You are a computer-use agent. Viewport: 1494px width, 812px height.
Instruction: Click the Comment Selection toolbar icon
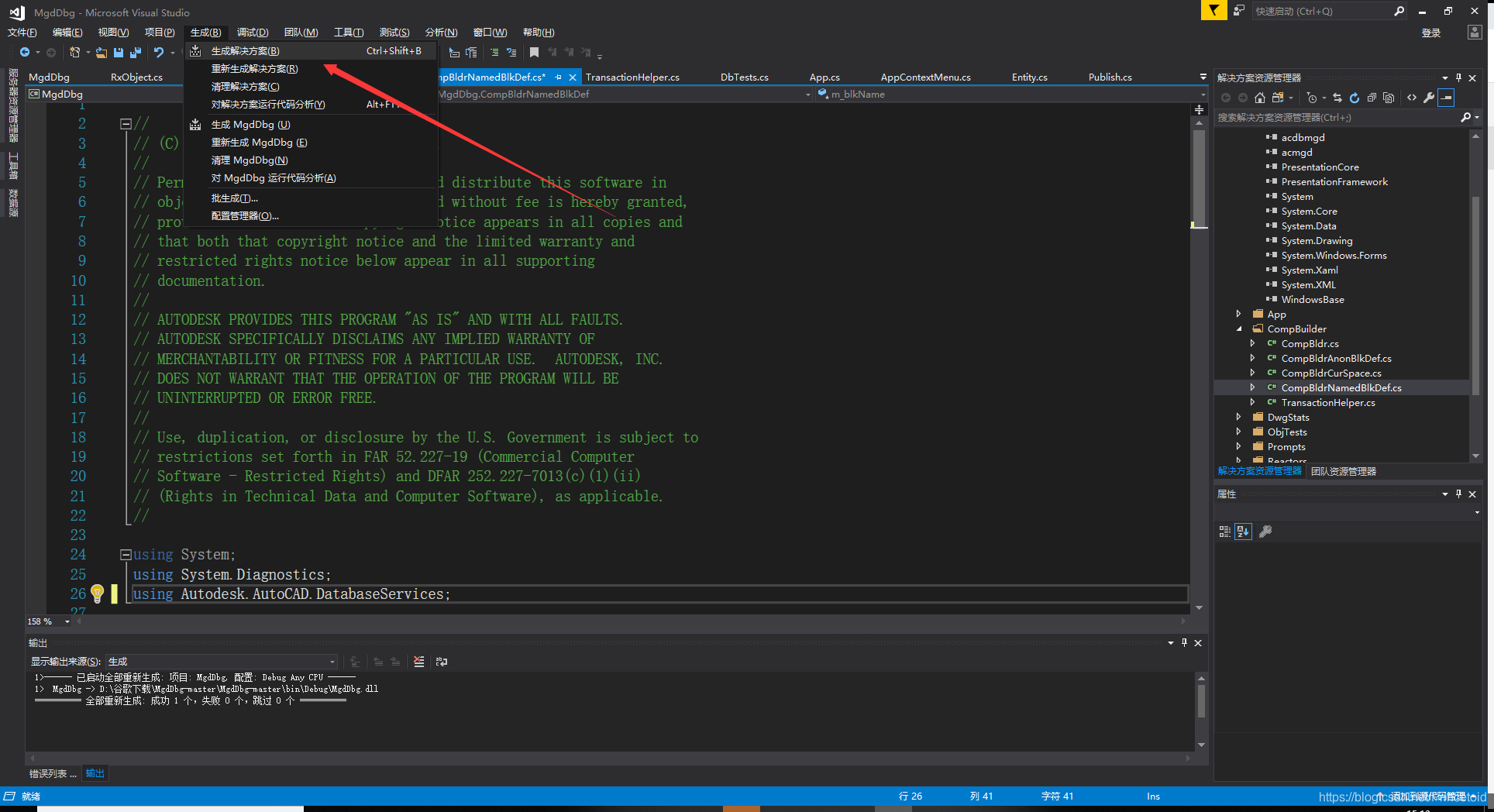[494, 52]
